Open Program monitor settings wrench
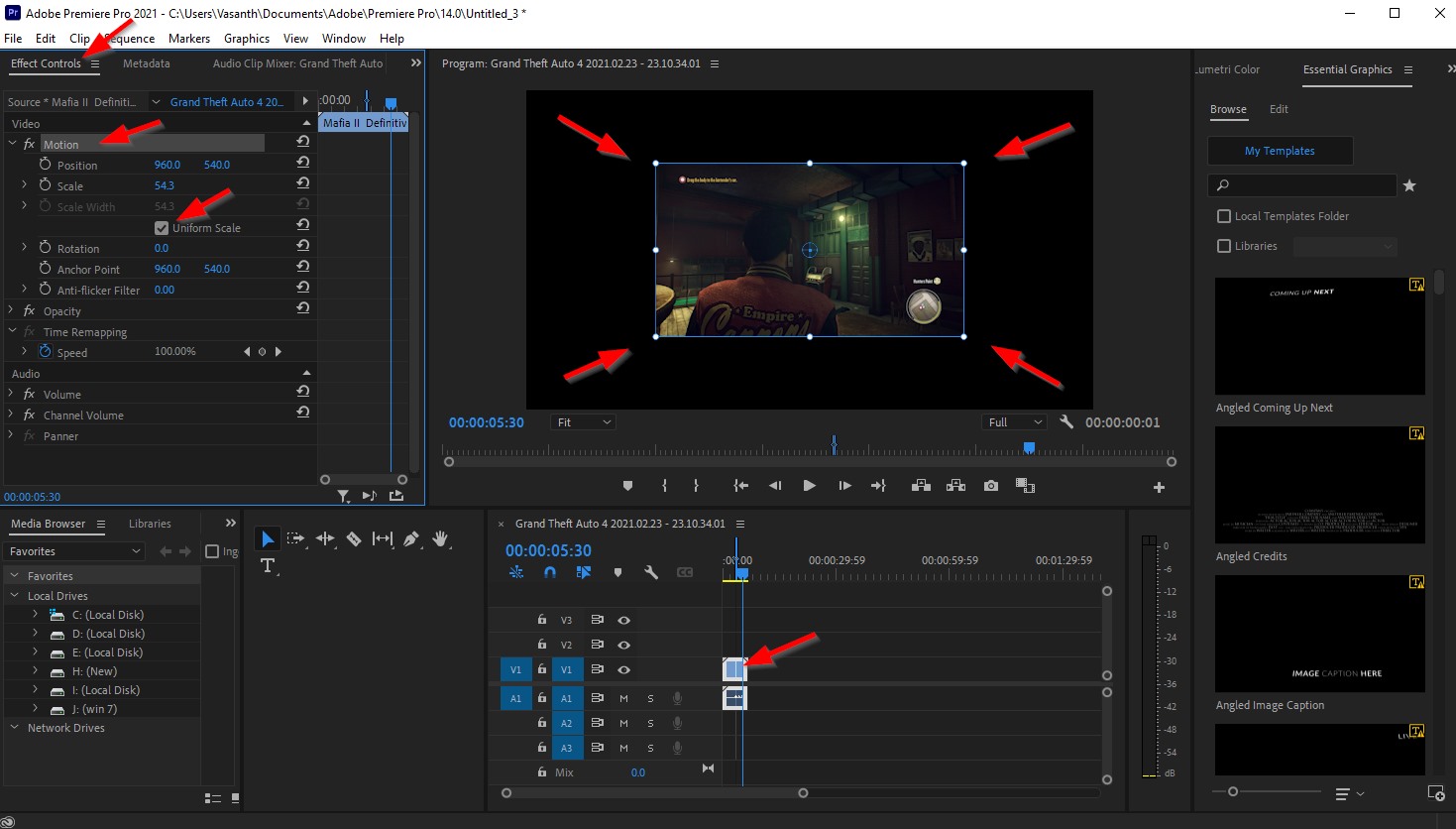The image size is (1456, 829). click(1066, 421)
